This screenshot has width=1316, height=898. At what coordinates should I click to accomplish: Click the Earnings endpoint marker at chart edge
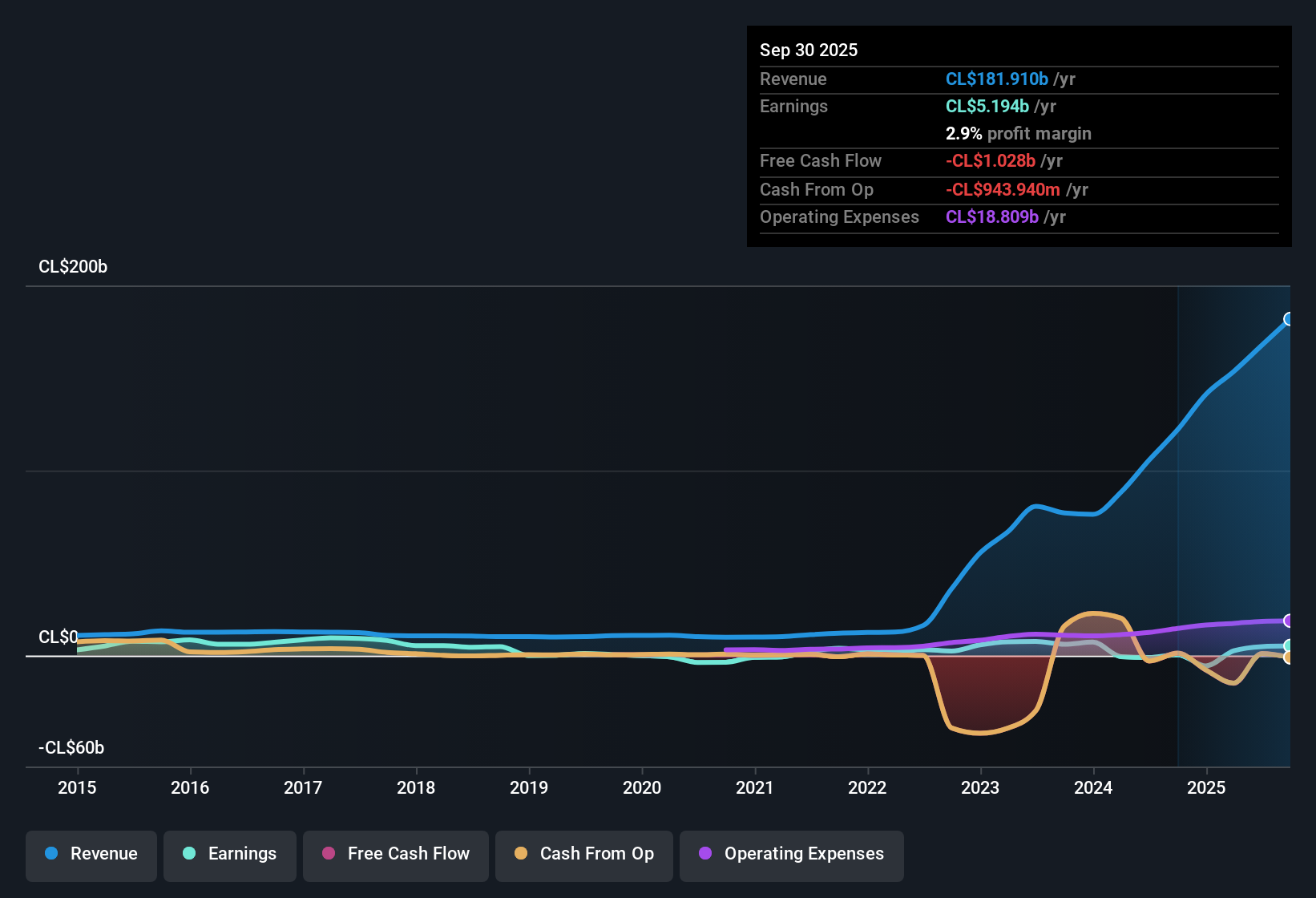[x=1288, y=645]
